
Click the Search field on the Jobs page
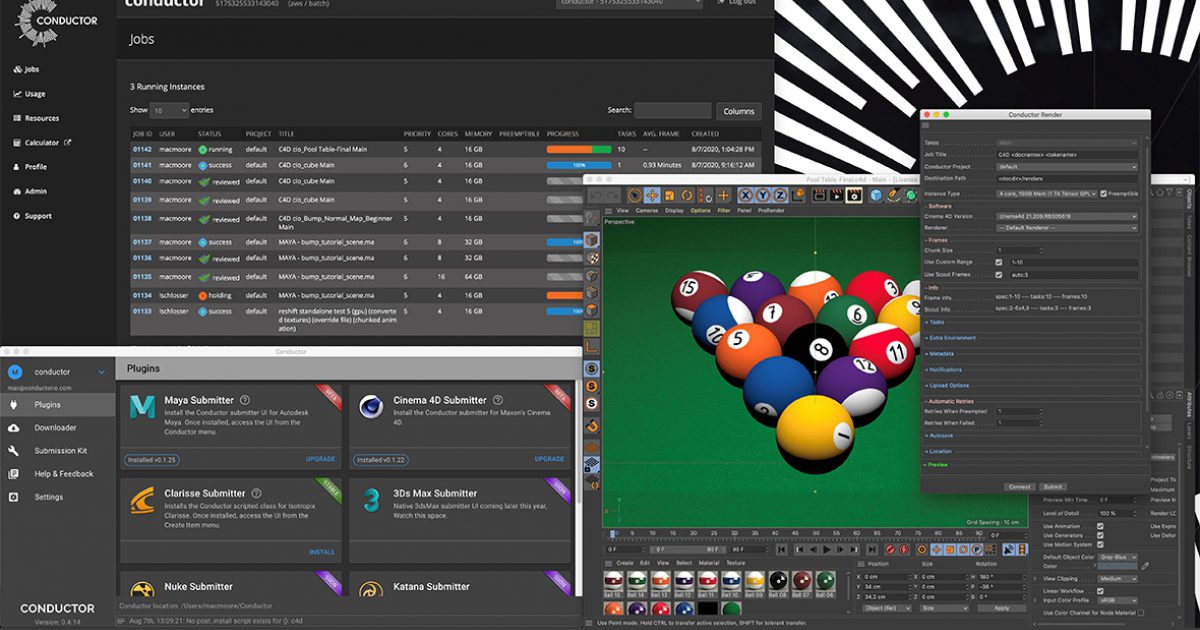672,110
